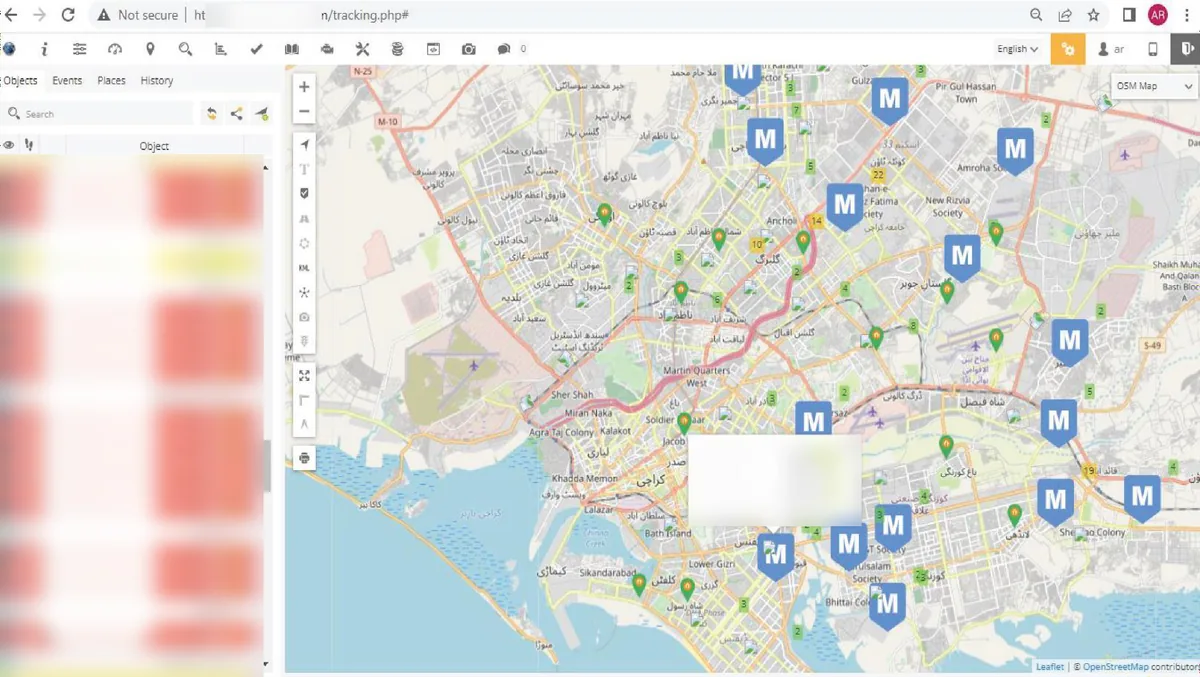Toggle street view camera map control
This screenshot has width=1200, height=677.
pyautogui.click(x=305, y=317)
